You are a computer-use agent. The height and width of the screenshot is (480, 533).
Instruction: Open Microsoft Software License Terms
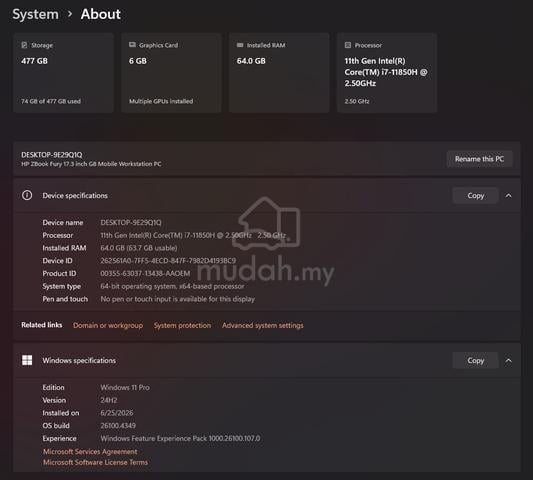pyautogui.click(x=96, y=462)
